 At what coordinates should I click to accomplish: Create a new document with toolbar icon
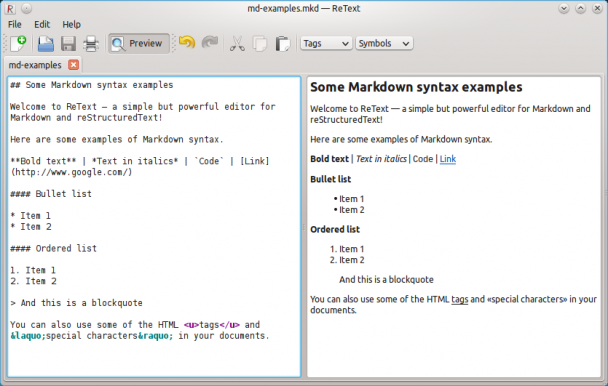tap(18, 43)
